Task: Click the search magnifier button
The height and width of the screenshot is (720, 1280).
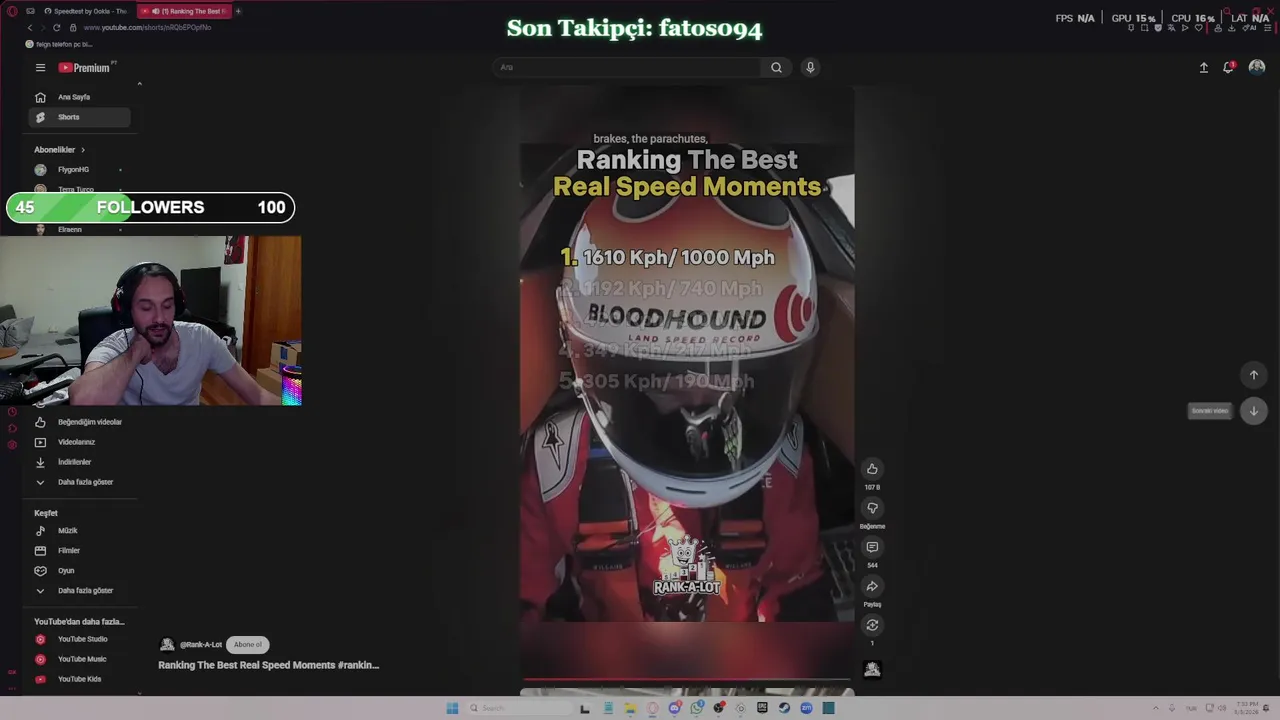Action: (776, 67)
